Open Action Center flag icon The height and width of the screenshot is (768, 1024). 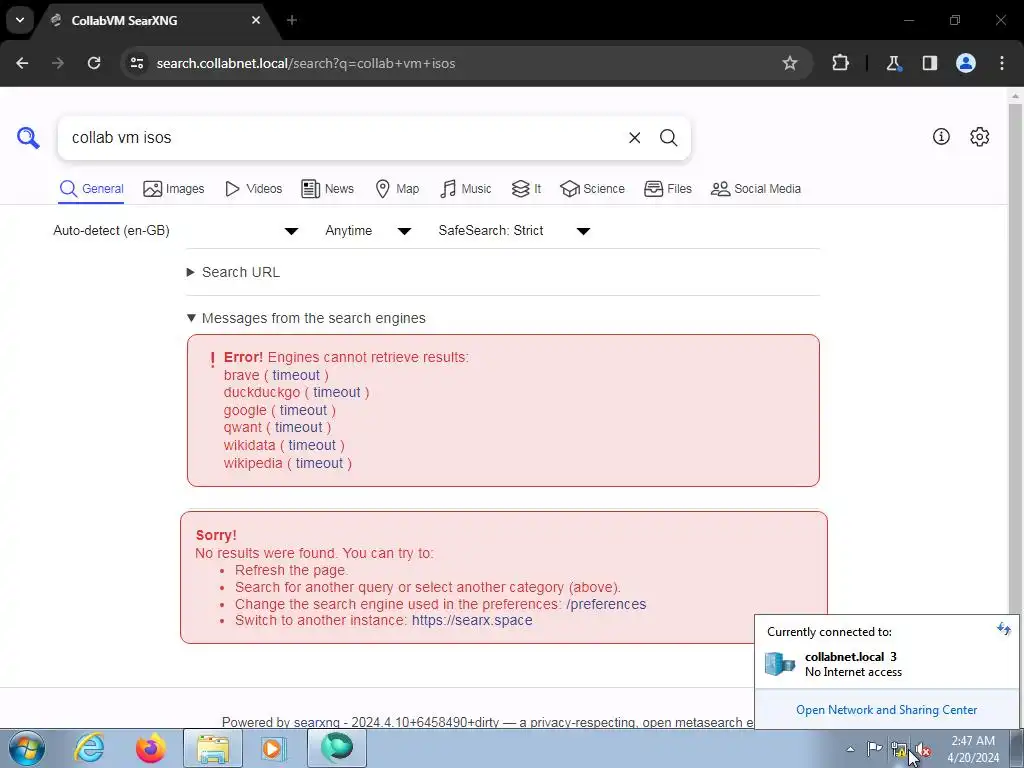point(874,748)
